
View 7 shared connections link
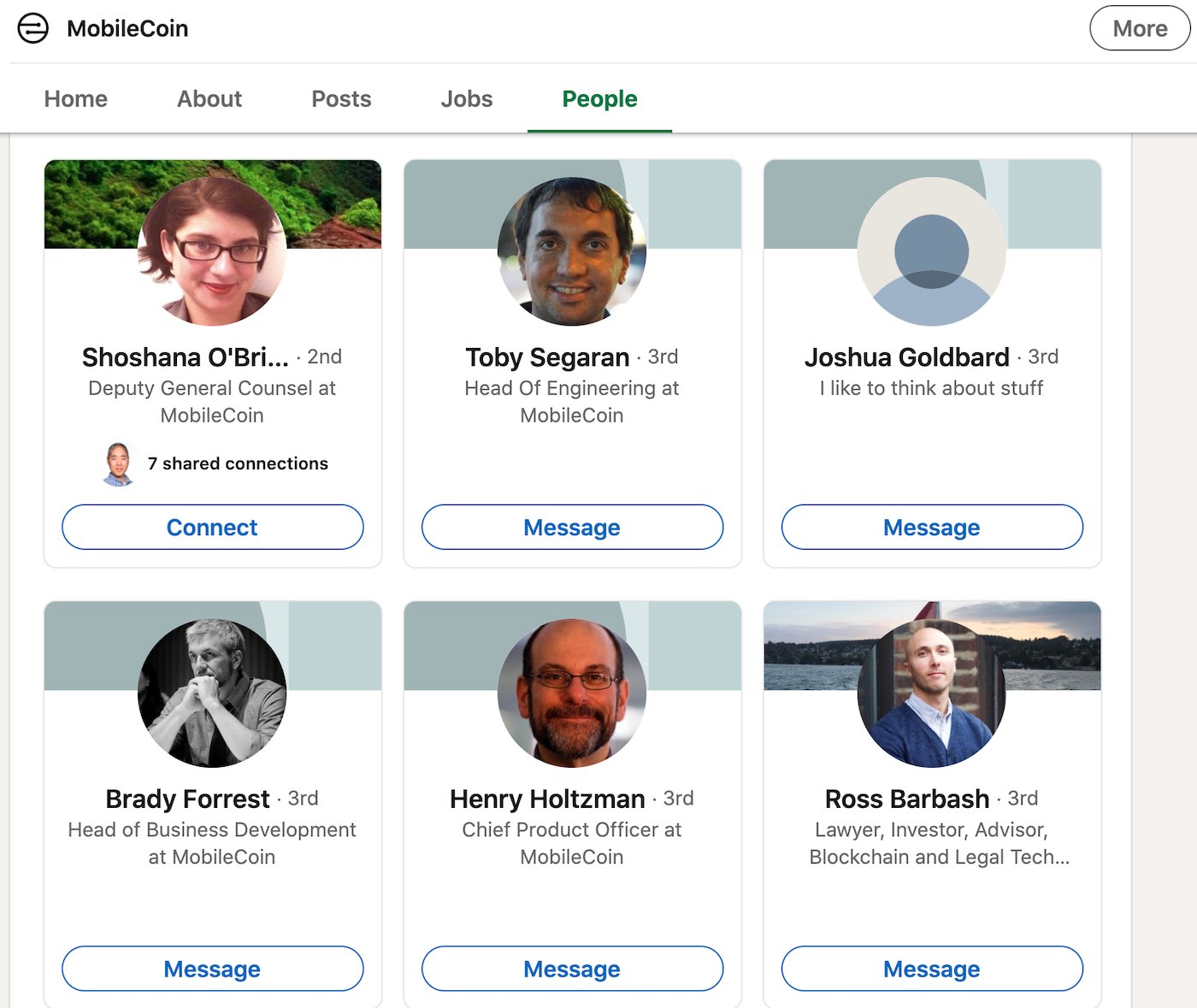pos(238,463)
